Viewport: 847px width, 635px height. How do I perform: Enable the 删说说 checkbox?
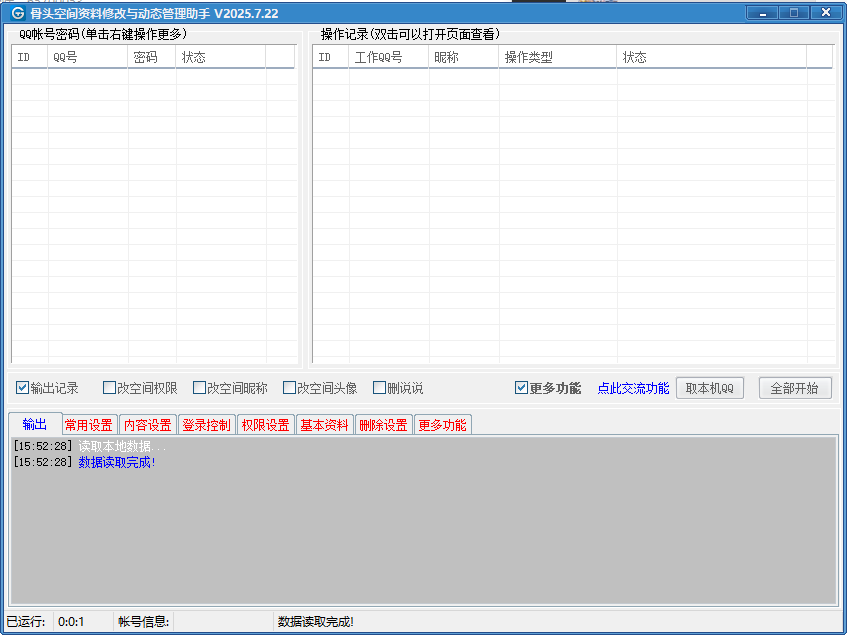380,388
